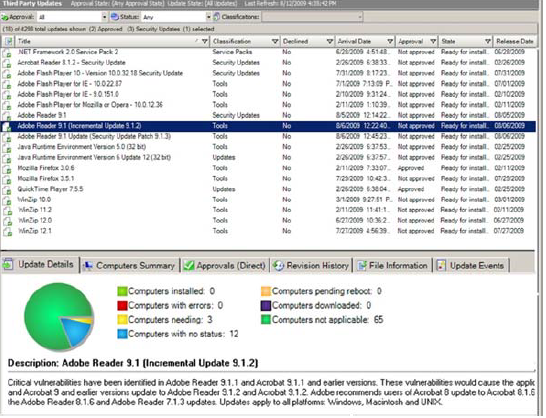This screenshot has height=418, width=546.
Task: Click icon for Security Update Patch 9.1.3 row
Action: pyautogui.click(x=7, y=137)
